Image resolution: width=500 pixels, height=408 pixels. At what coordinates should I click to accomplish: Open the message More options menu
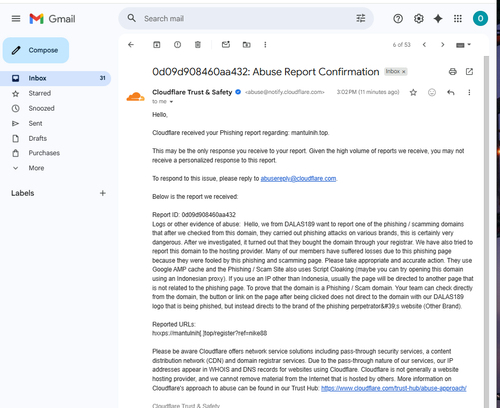pyautogui.click(x=469, y=92)
